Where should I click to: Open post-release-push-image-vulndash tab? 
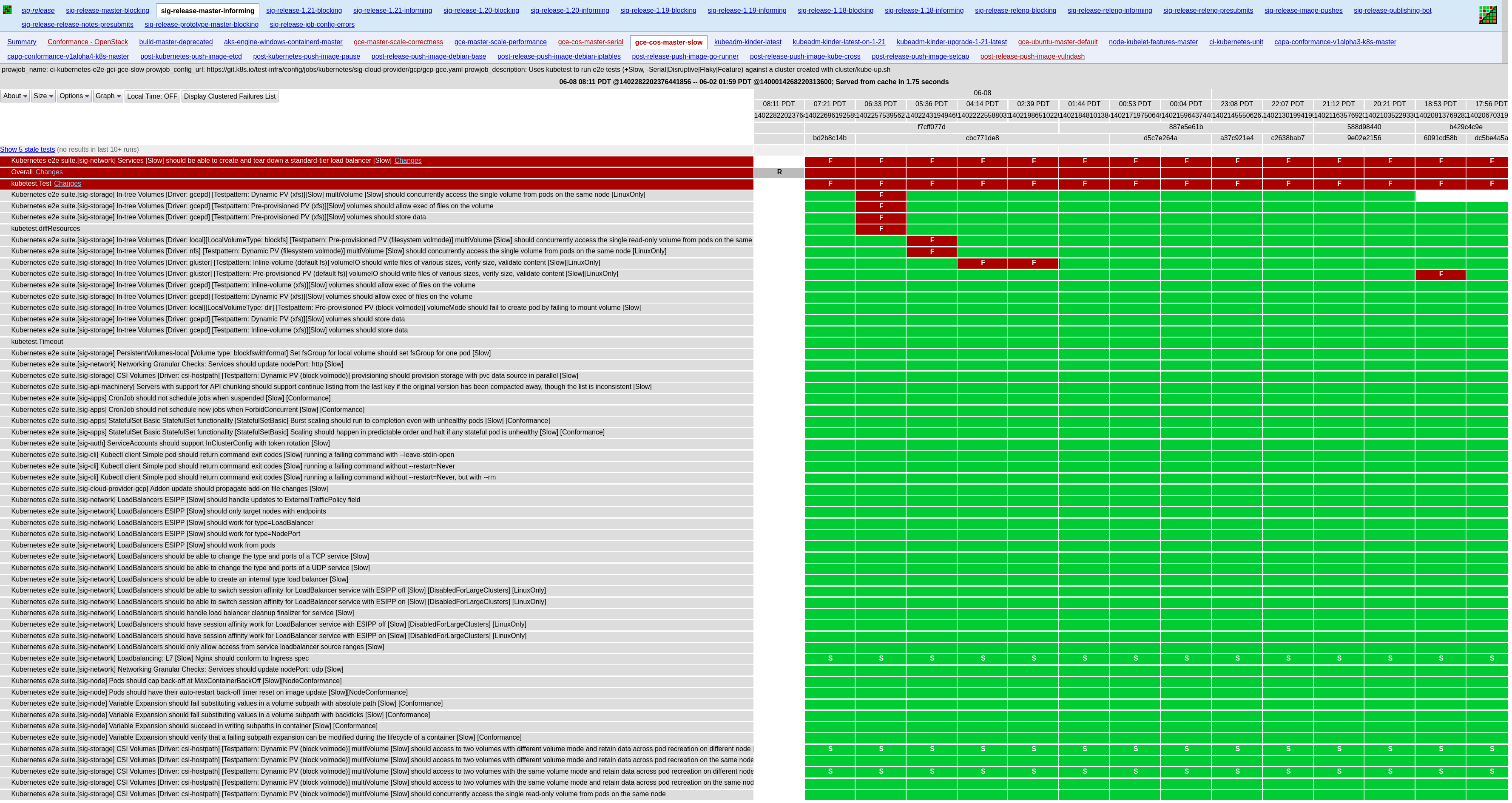point(1032,57)
